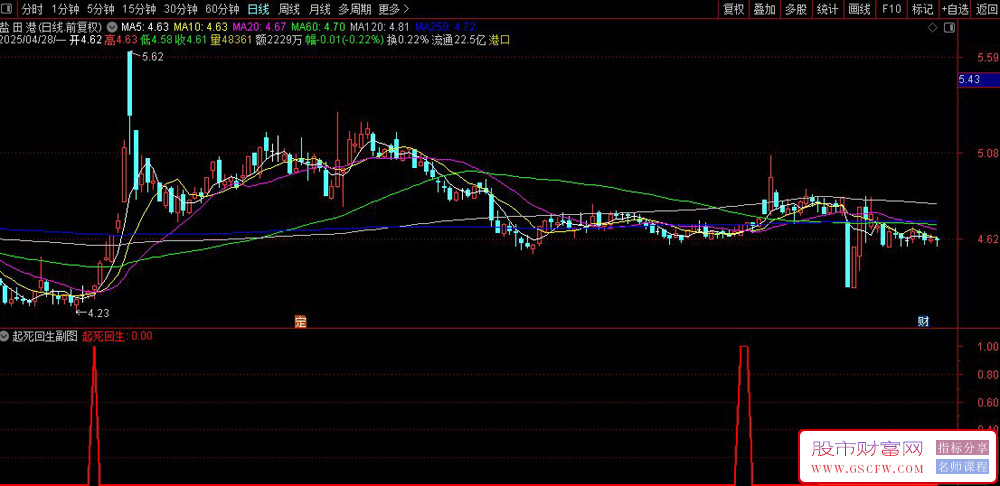
Task: Click the 额2229万 turnover amount text
Action: 278,40
